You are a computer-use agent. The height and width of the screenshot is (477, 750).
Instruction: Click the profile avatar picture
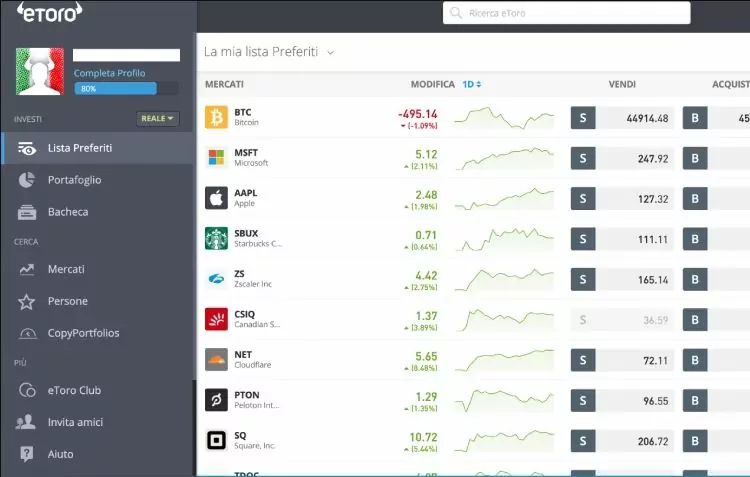(40, 71)
